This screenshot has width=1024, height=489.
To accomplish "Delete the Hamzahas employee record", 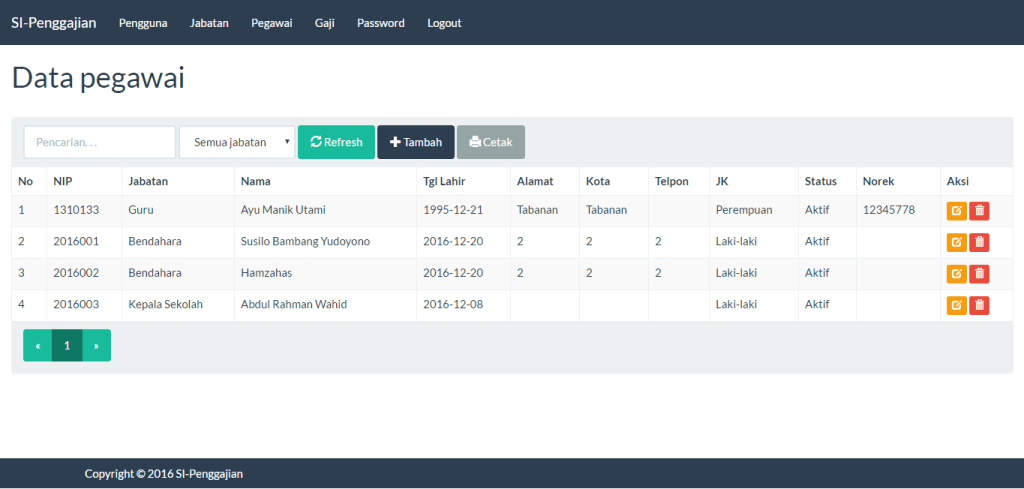I will pos(979,274).
